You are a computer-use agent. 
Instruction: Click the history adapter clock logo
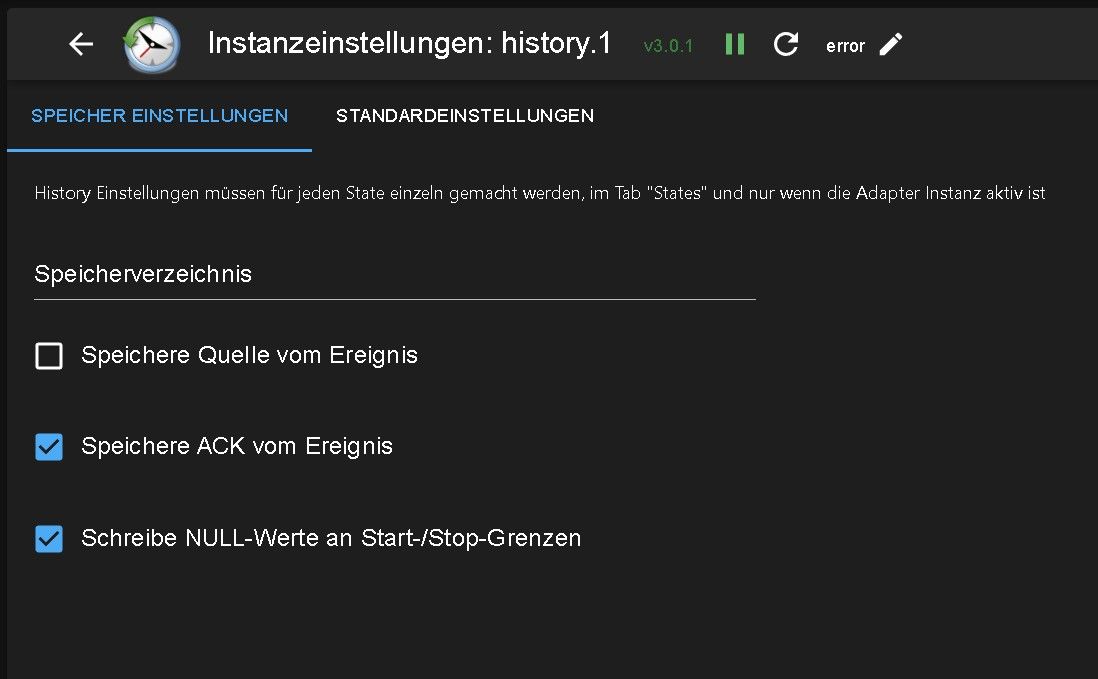pyautogui.click(x=151, y=45)
